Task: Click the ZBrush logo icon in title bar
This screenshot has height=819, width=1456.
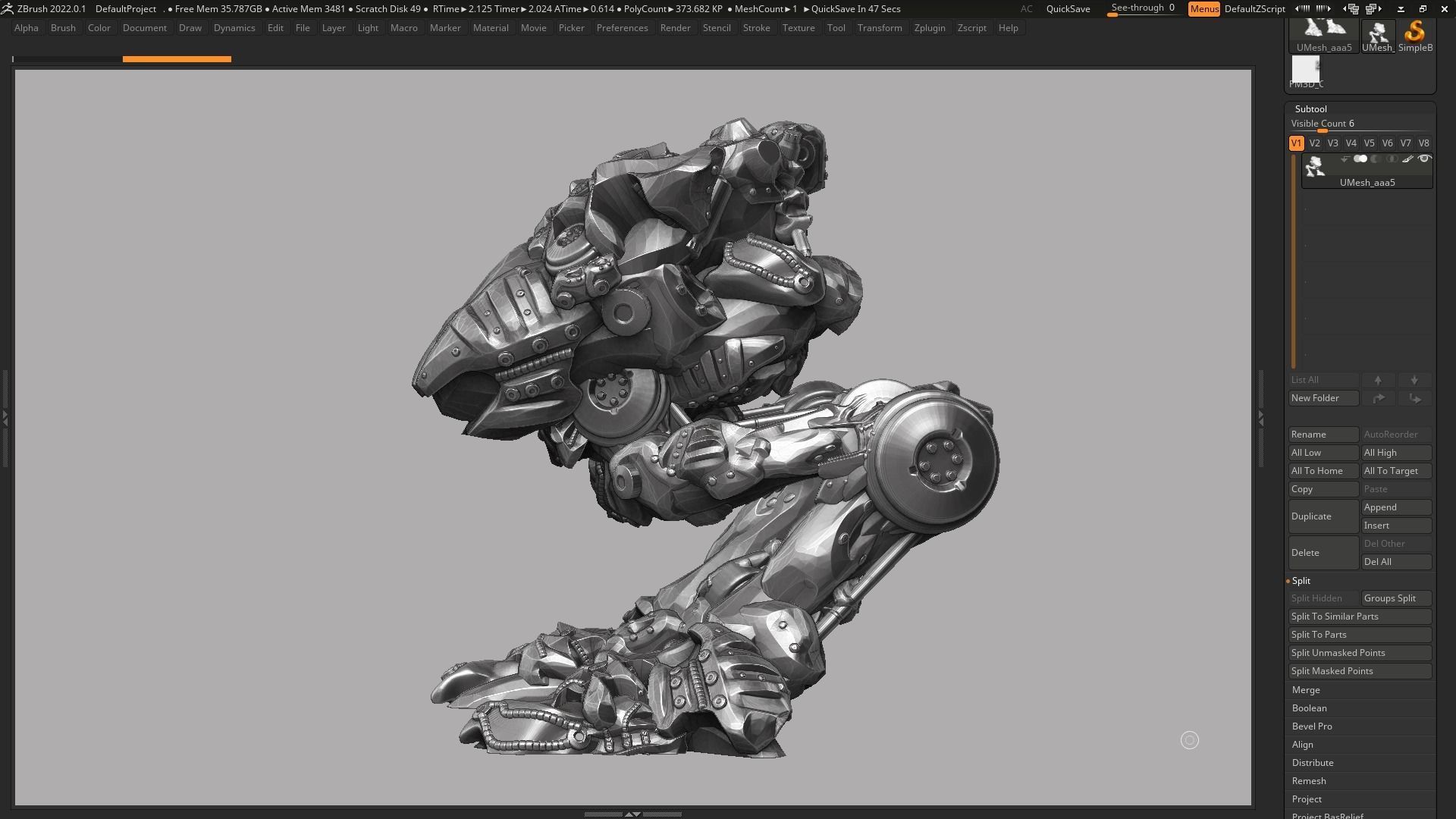Action: (7, 9)
